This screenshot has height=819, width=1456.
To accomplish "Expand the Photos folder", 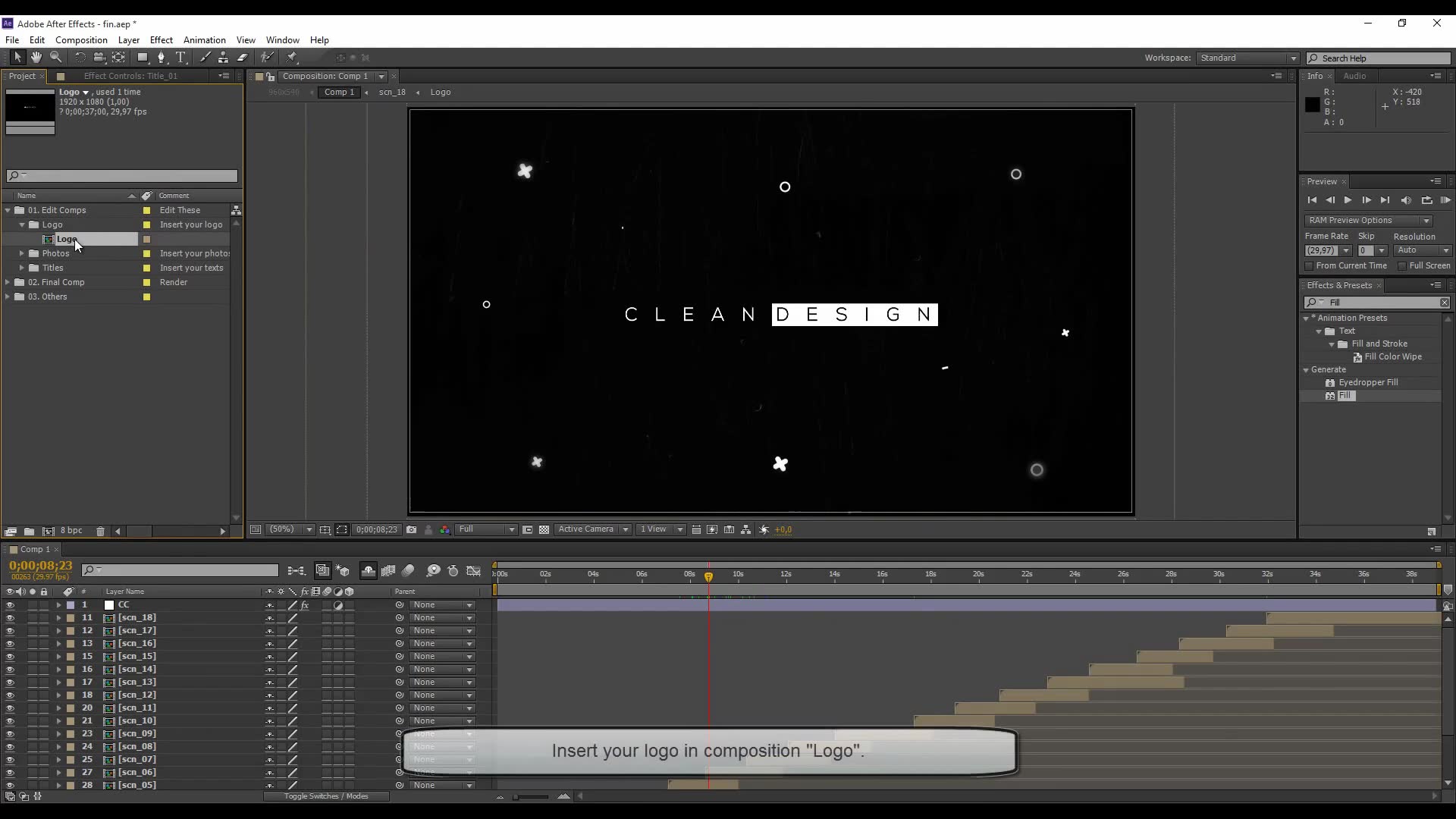I will click(x=22, y=253).
